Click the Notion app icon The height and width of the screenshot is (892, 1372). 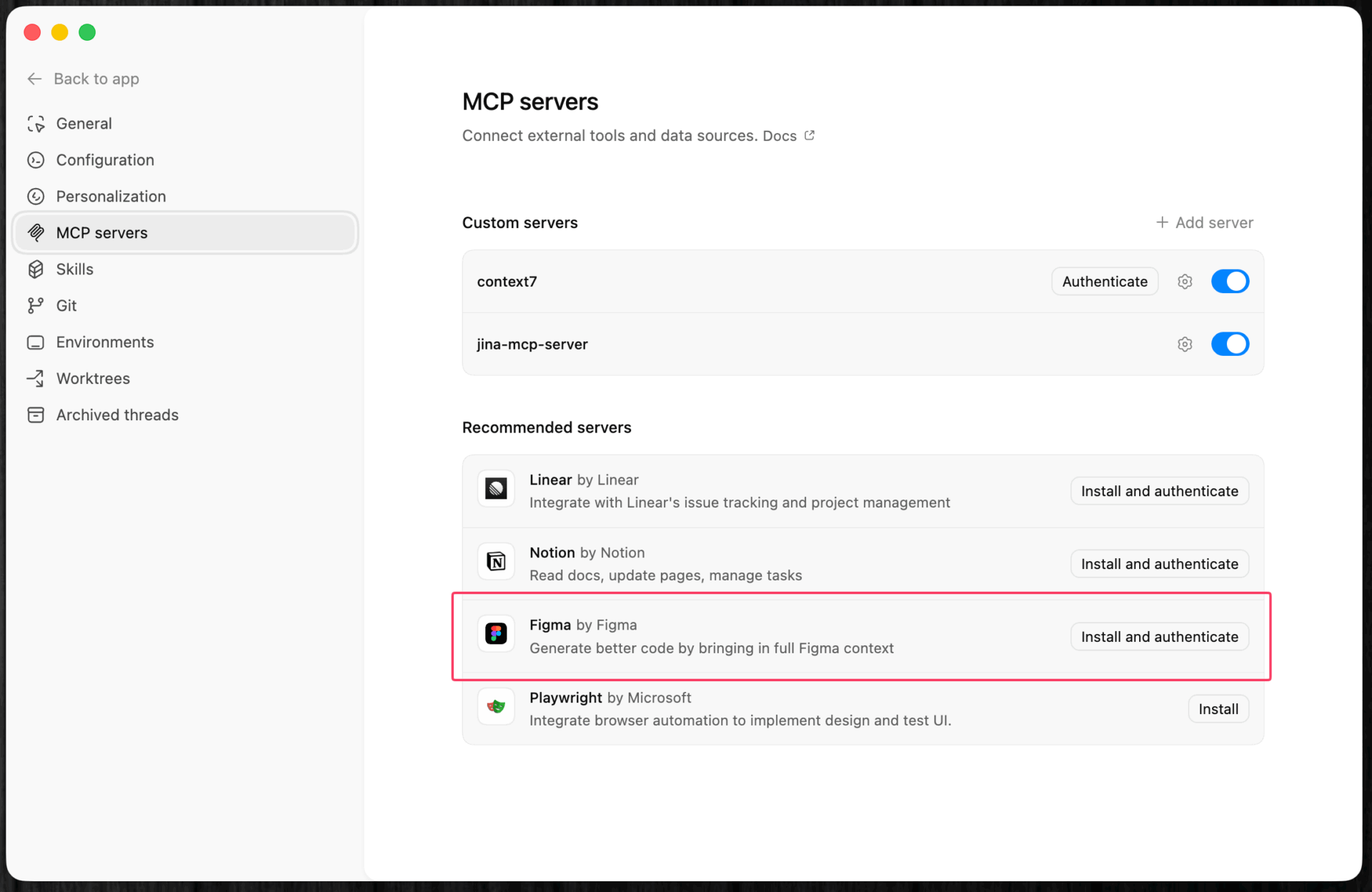point(496,562)
